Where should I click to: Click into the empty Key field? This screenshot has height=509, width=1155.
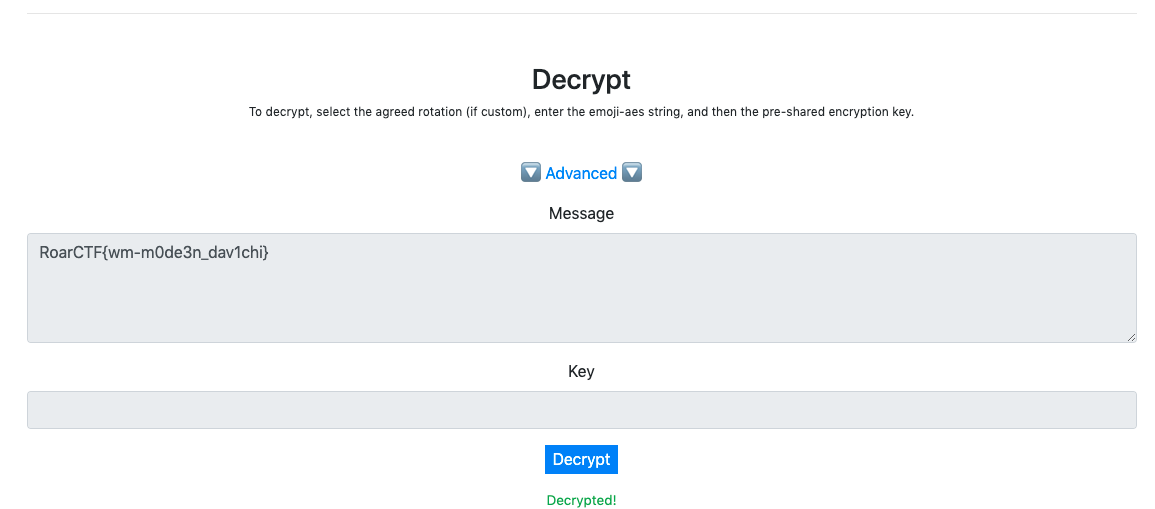point(581,410)
